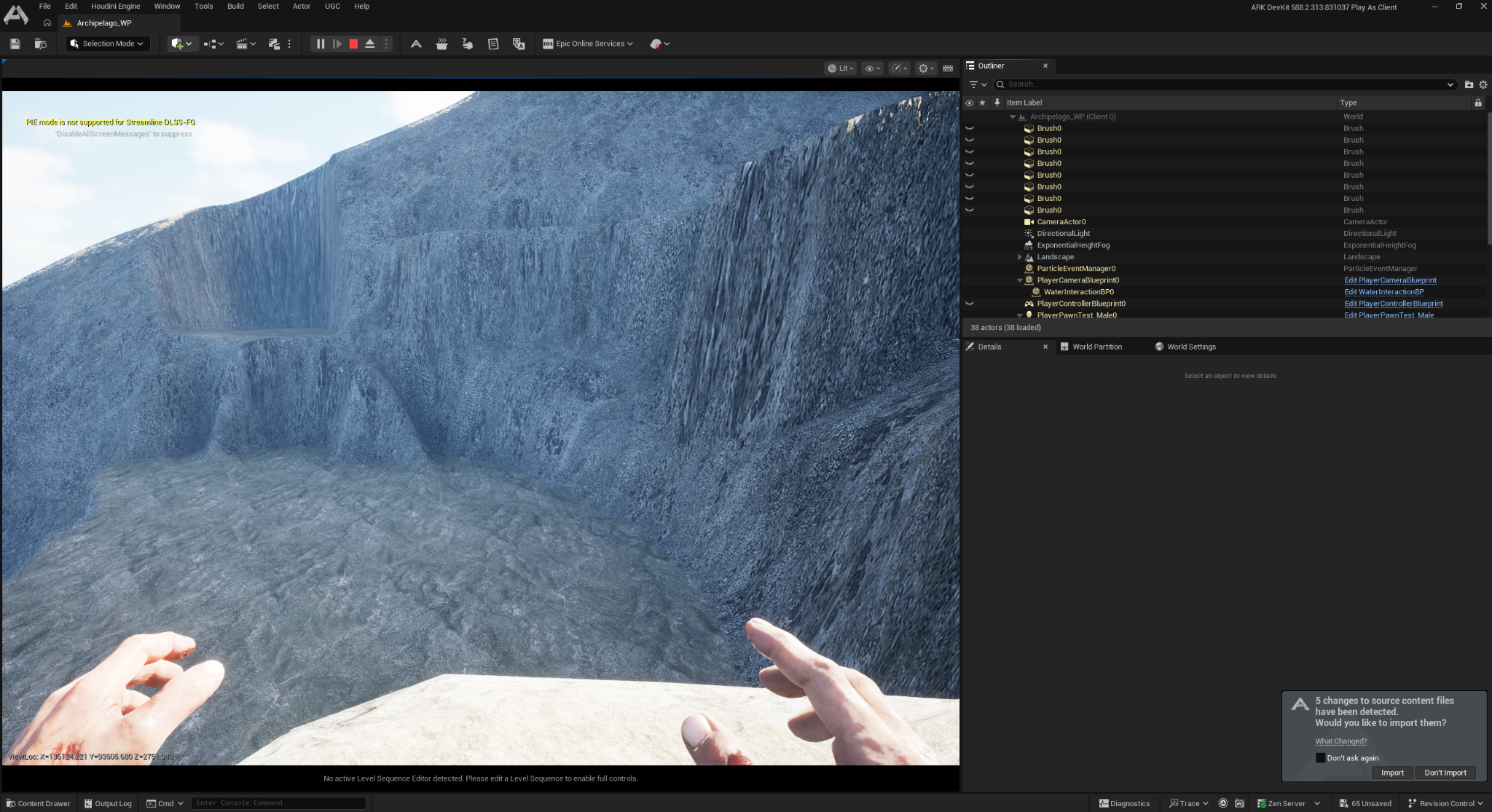Click the lock column header in Outliner

point(1478,103)
